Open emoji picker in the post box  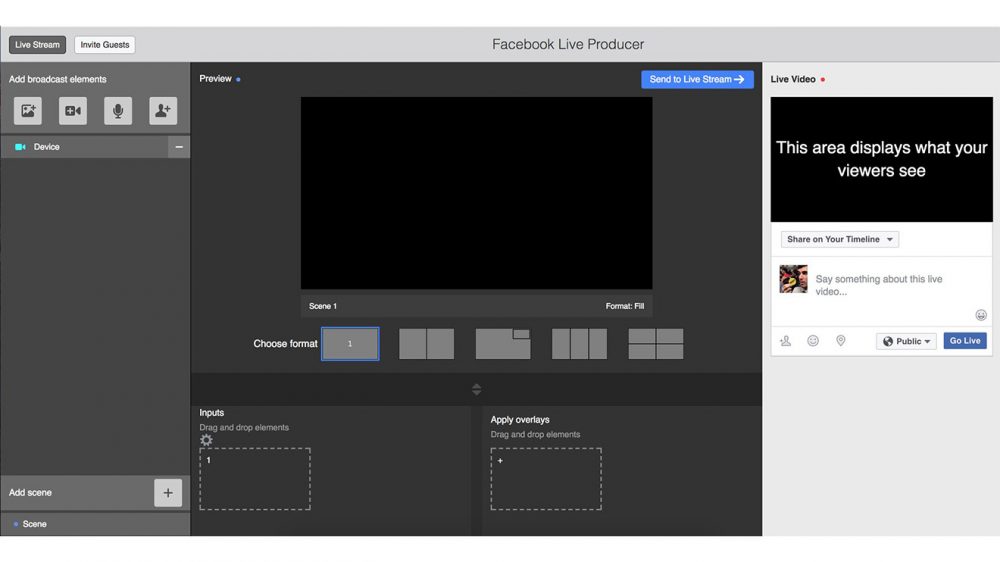click(981, 315)
